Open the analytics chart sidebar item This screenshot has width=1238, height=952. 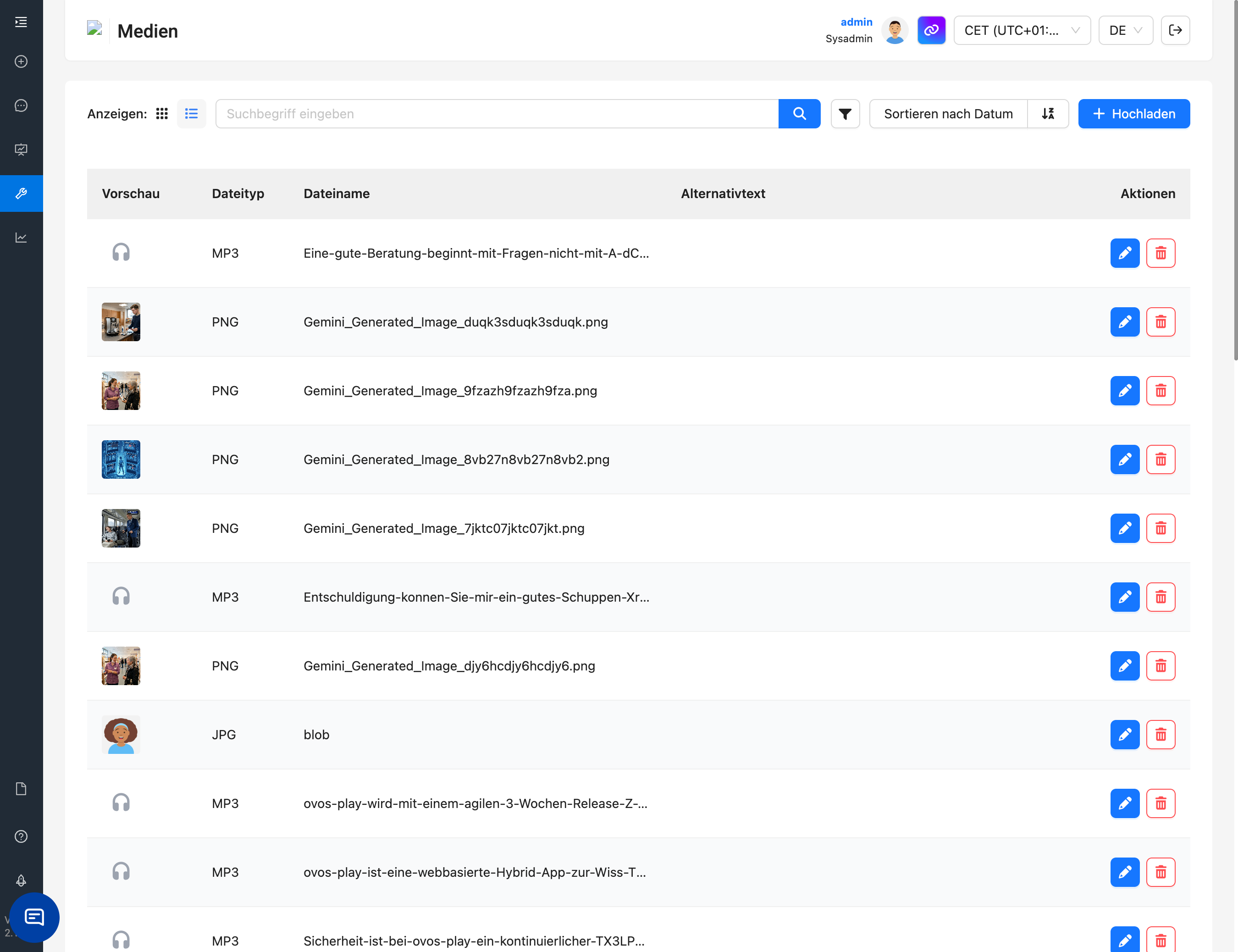(x=21, y=238)
